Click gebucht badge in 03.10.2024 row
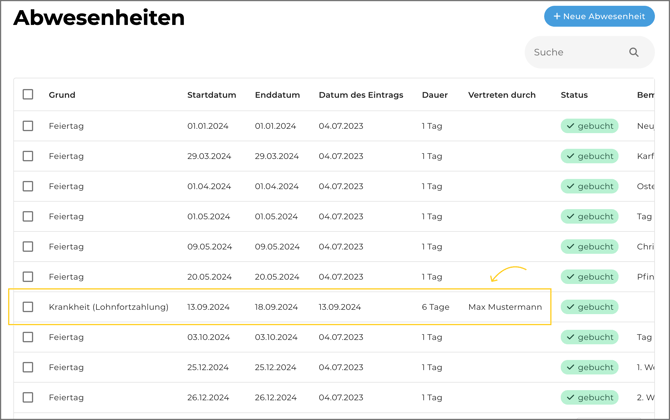The width and height of the screenshot is (670, 420). click(589, 337)
